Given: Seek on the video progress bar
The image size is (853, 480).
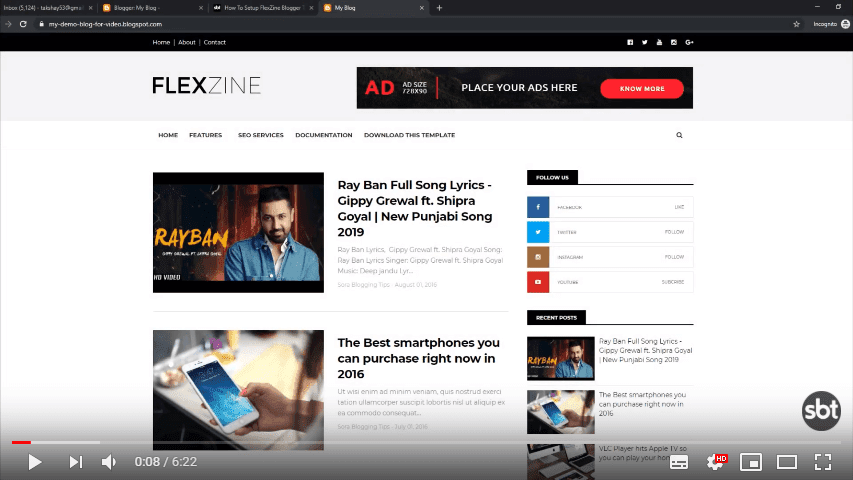Looking at the screenshot, I should pos(426,442).
